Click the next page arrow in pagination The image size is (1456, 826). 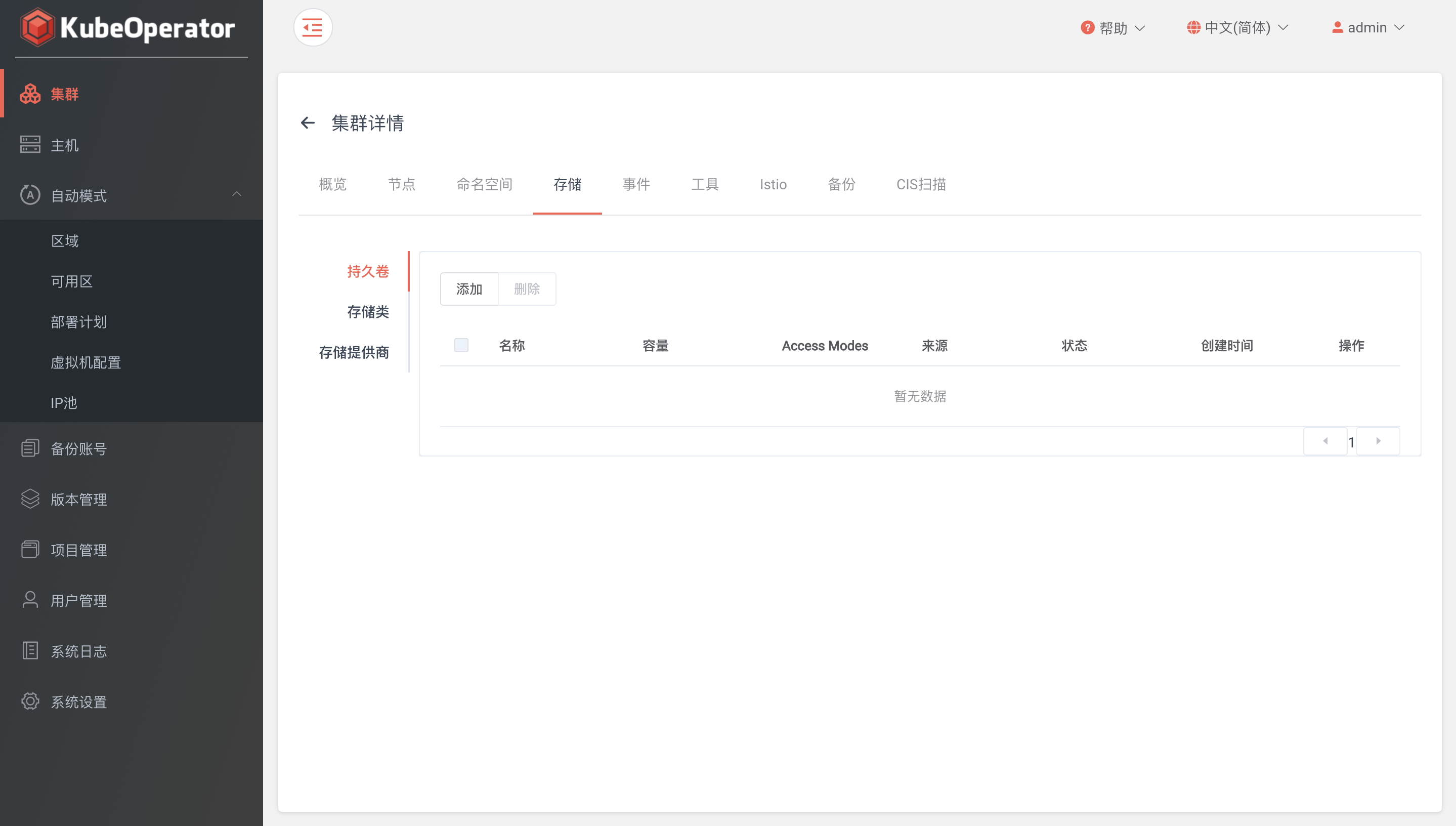pos(1378,441)
